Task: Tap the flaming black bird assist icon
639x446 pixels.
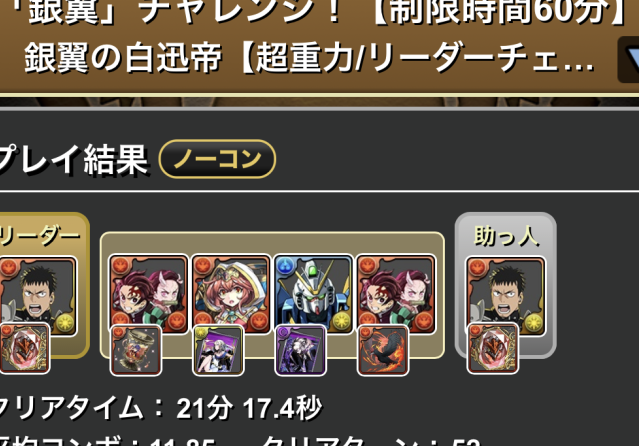Action: [x=383, y=350]
